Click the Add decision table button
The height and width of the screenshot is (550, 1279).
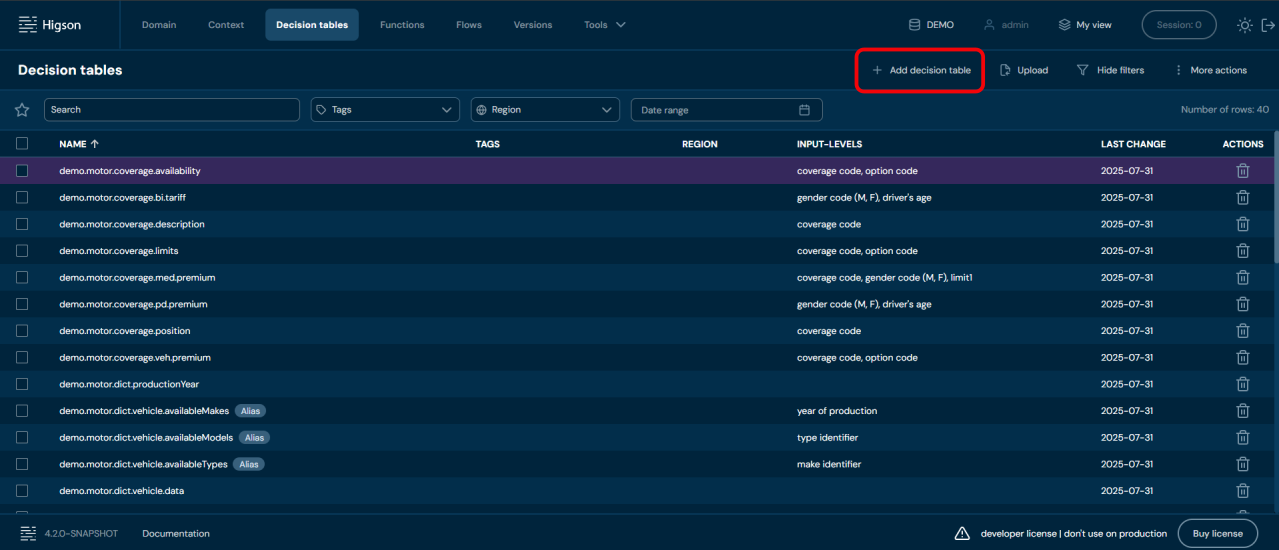920,70
